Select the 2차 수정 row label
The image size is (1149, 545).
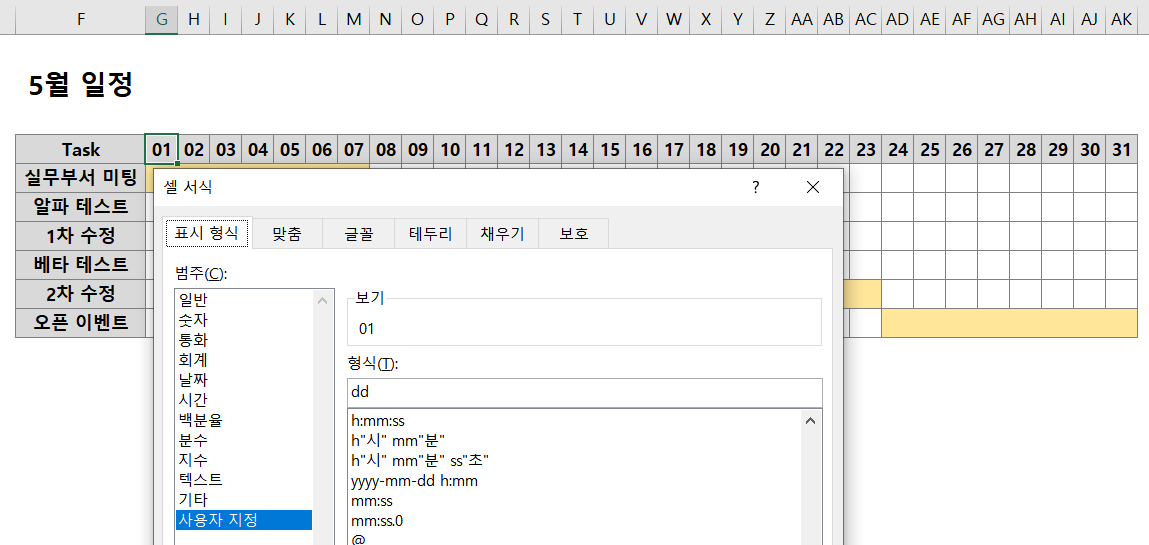click(x=81, y=294)
